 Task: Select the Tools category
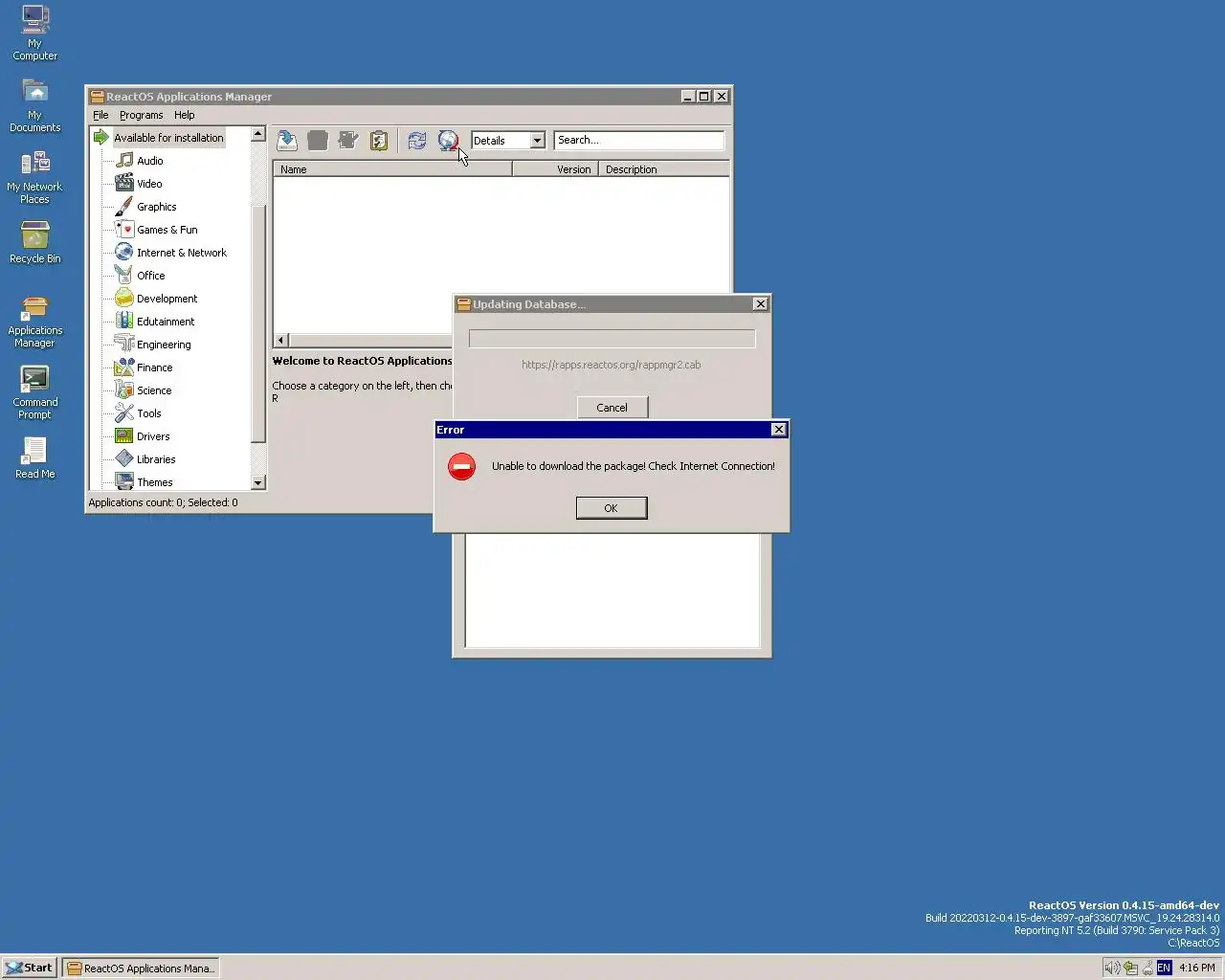click(x=148, y=413)
